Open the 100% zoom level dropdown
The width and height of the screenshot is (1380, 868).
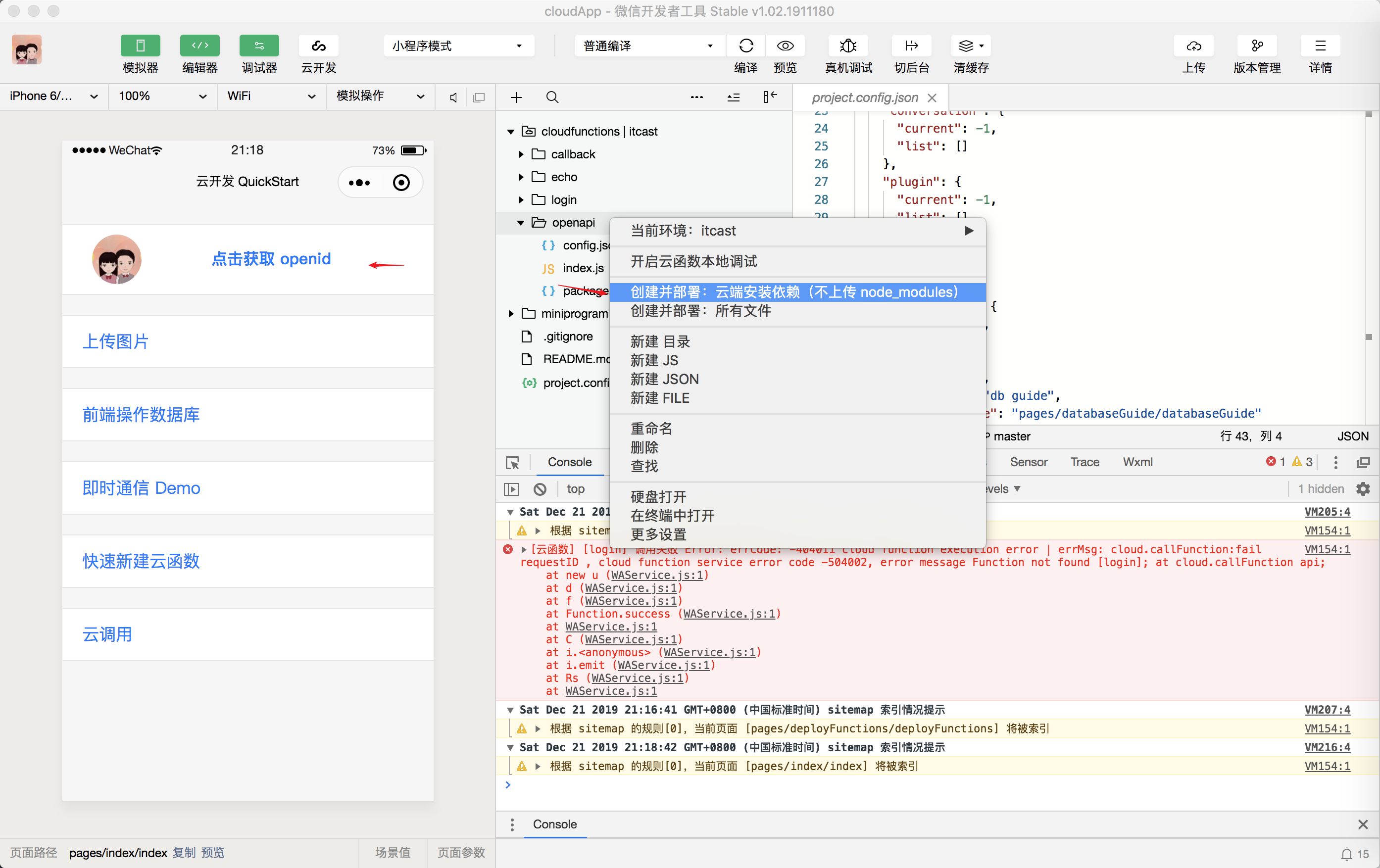click(x=162, y=96)
